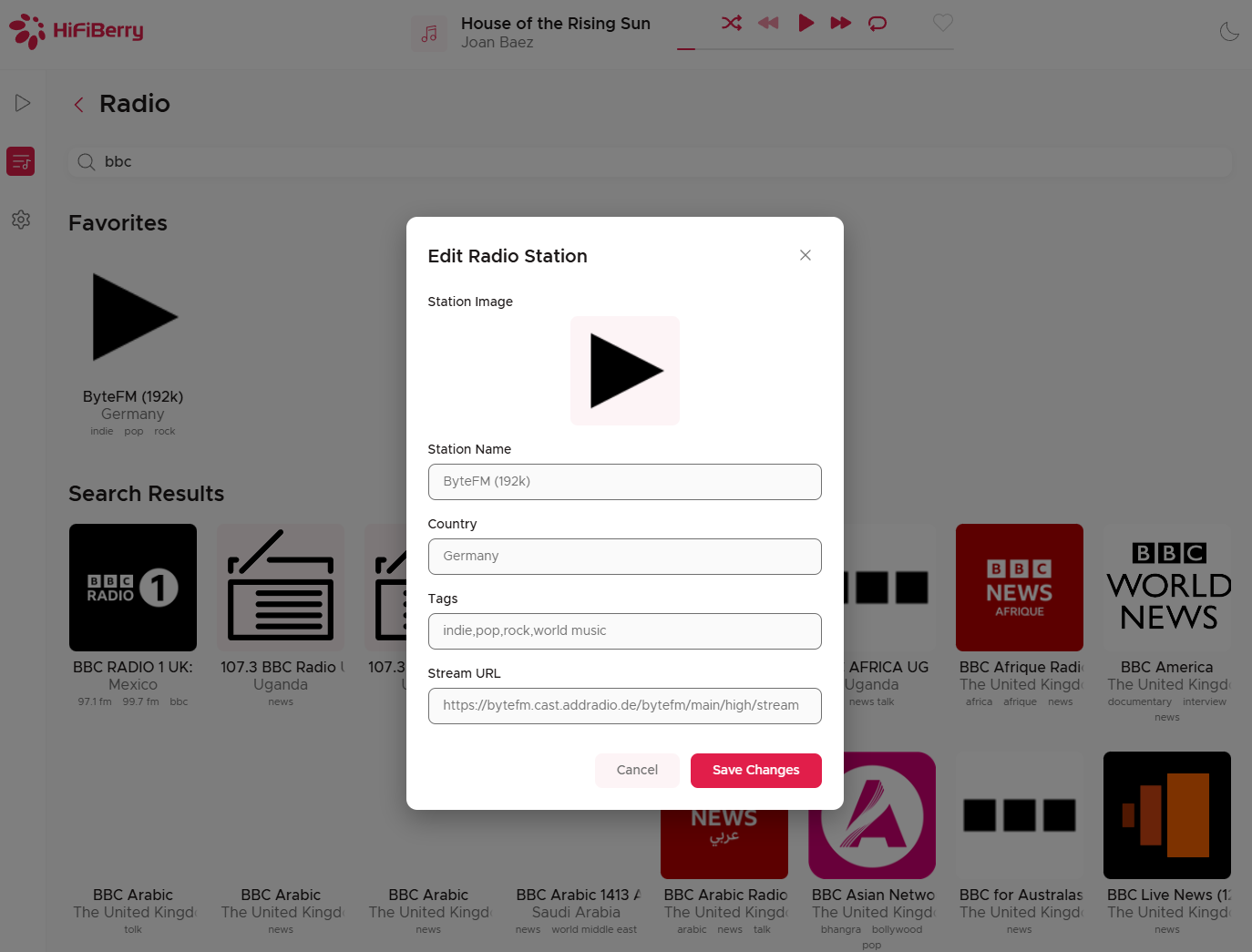This screenshot has height=952, width=1252.
Task: Click the rock tag under ByteFM
Action: tap(165, 432)
